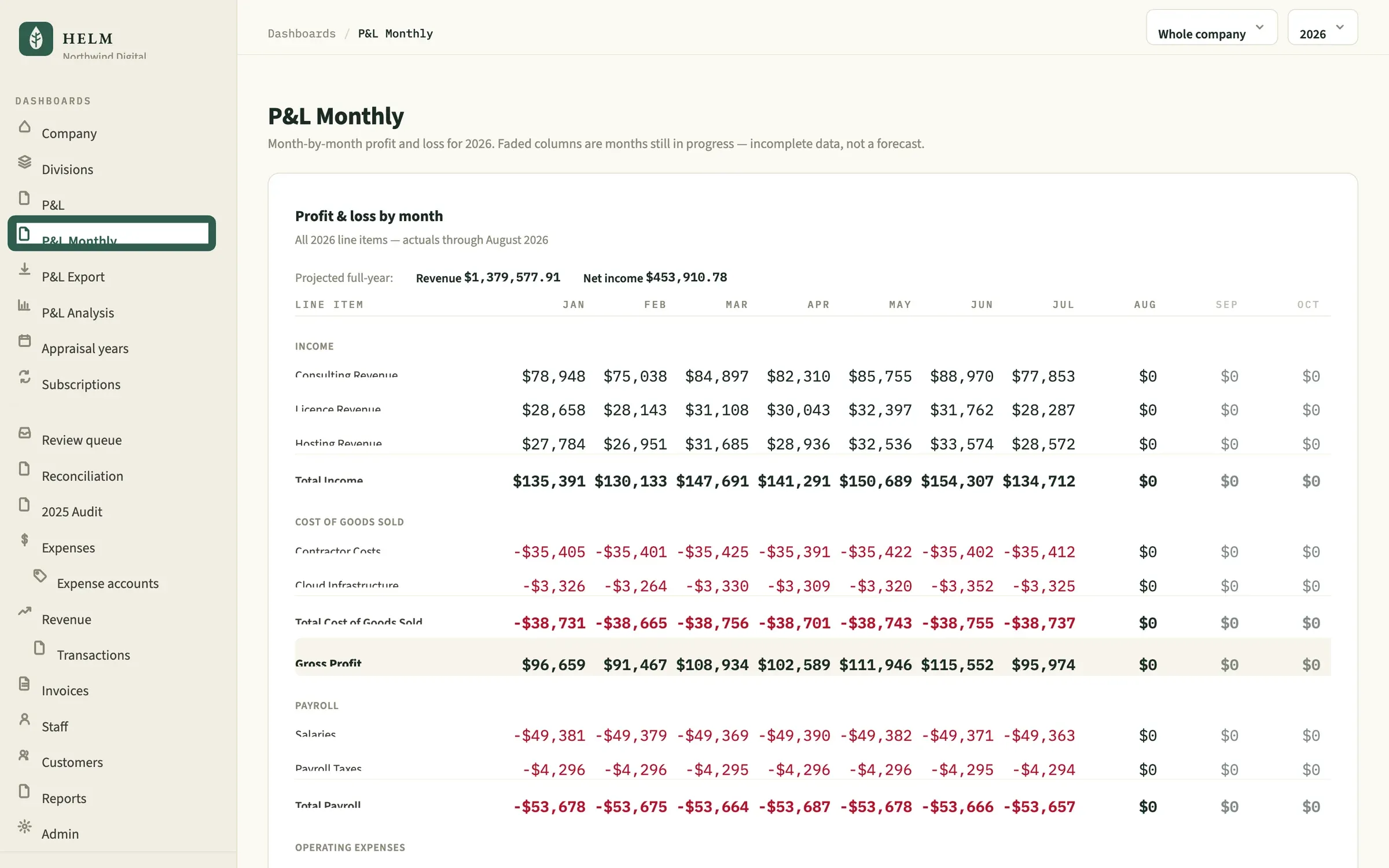Click Contractor Costs March value -$35,425
The image size is (1389, 868).
click(x=712, y=552)
